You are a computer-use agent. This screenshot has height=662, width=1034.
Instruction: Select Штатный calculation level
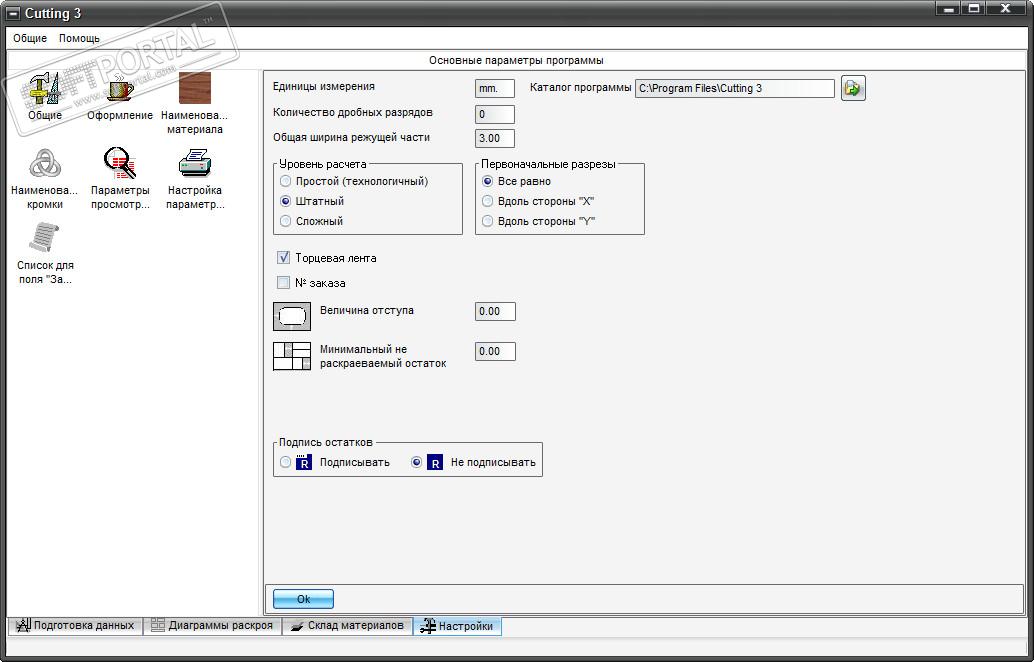(x=286, y=201)
